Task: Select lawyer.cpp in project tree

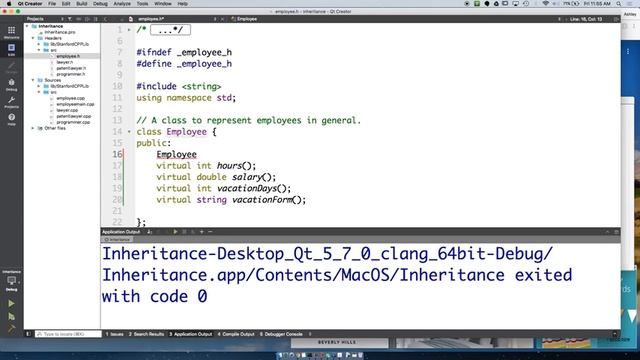Action: 67,110
